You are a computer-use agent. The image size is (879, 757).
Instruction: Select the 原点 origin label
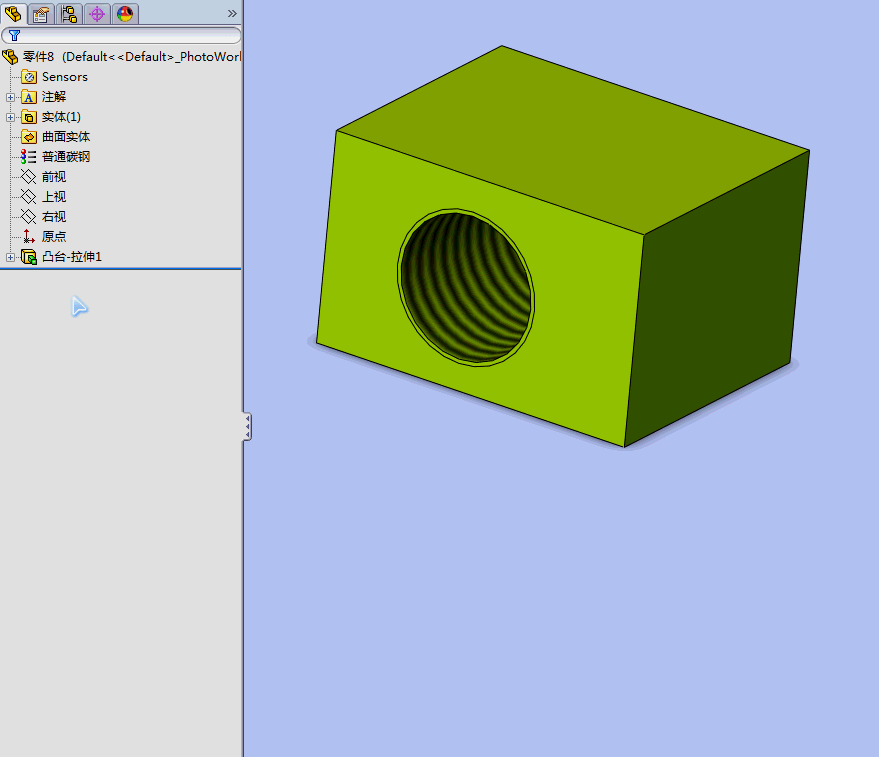[x=54, y=237]
